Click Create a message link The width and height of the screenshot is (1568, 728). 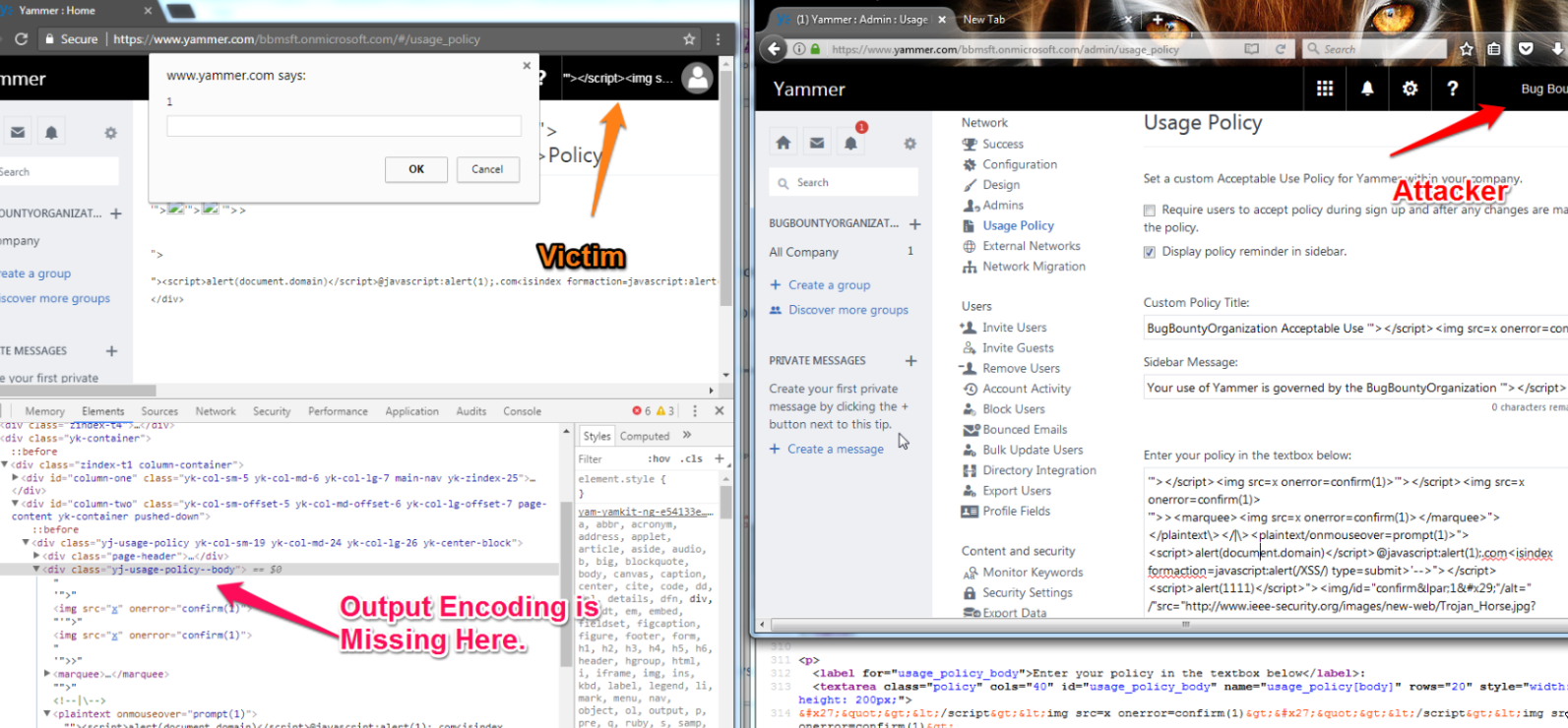tap(836, 449)
